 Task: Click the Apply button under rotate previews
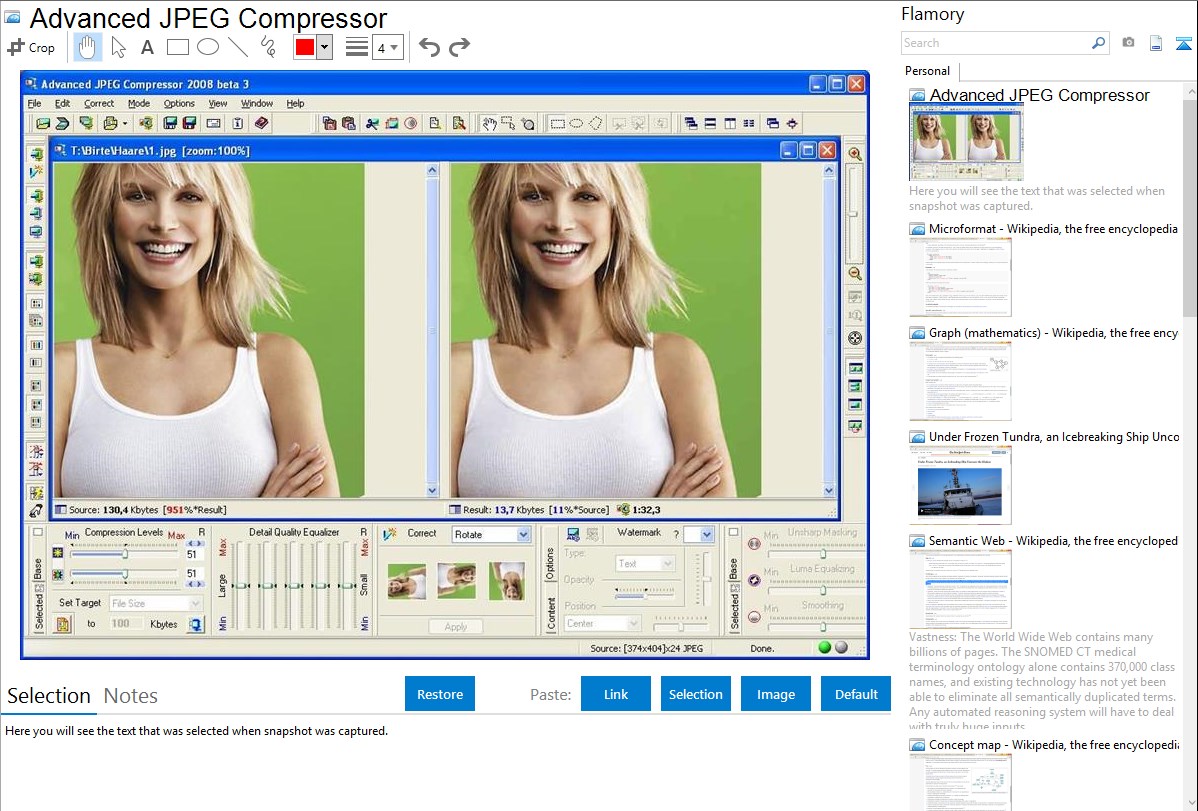point(455,626)
